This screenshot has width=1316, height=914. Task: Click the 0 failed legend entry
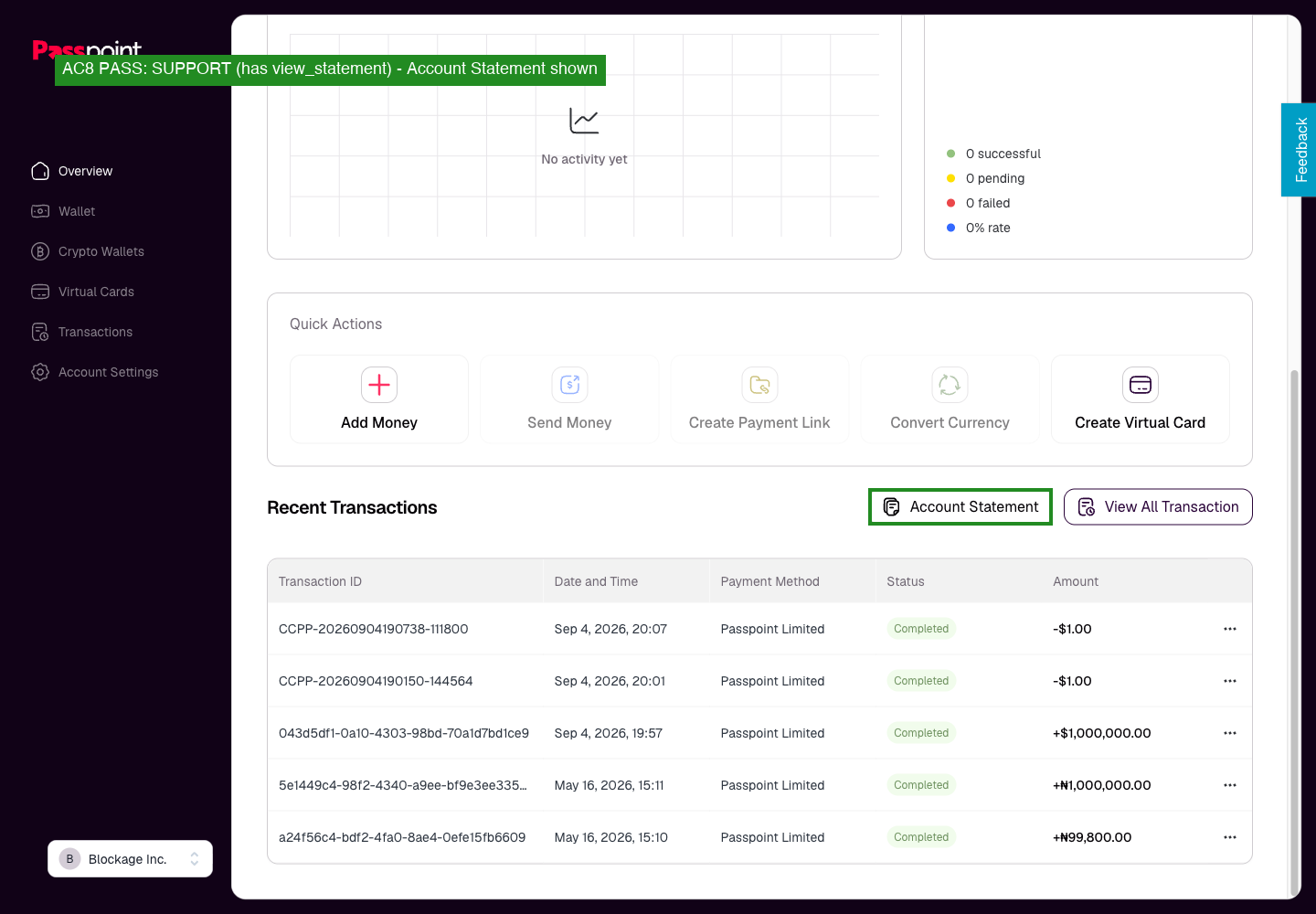[978, 203]
